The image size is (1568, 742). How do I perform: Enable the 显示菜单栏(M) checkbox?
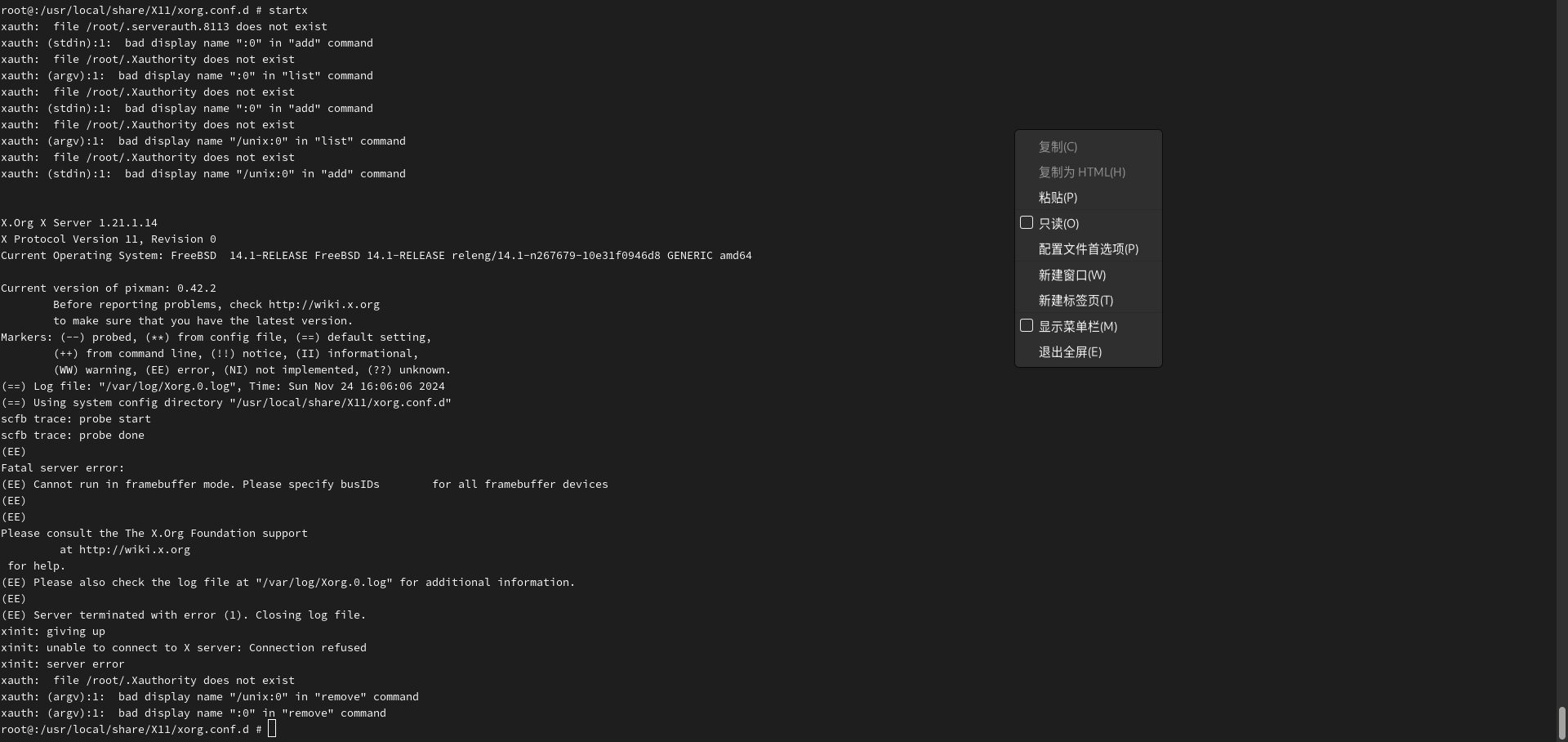[1027, 326]
